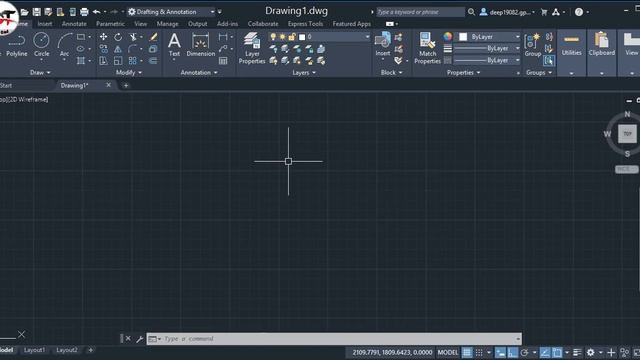The width and height of the screenshot is (640, 360).
Task: Click the Undo arrow icon
Action: pyautogui.click(x=96, y=12)
